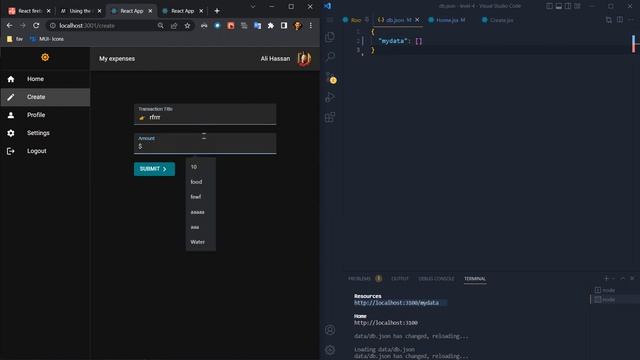The height and width of the screenshot is (360, 640).
Task: Click the red extension icon in Chrome toolbar
Action: [231, 25]
